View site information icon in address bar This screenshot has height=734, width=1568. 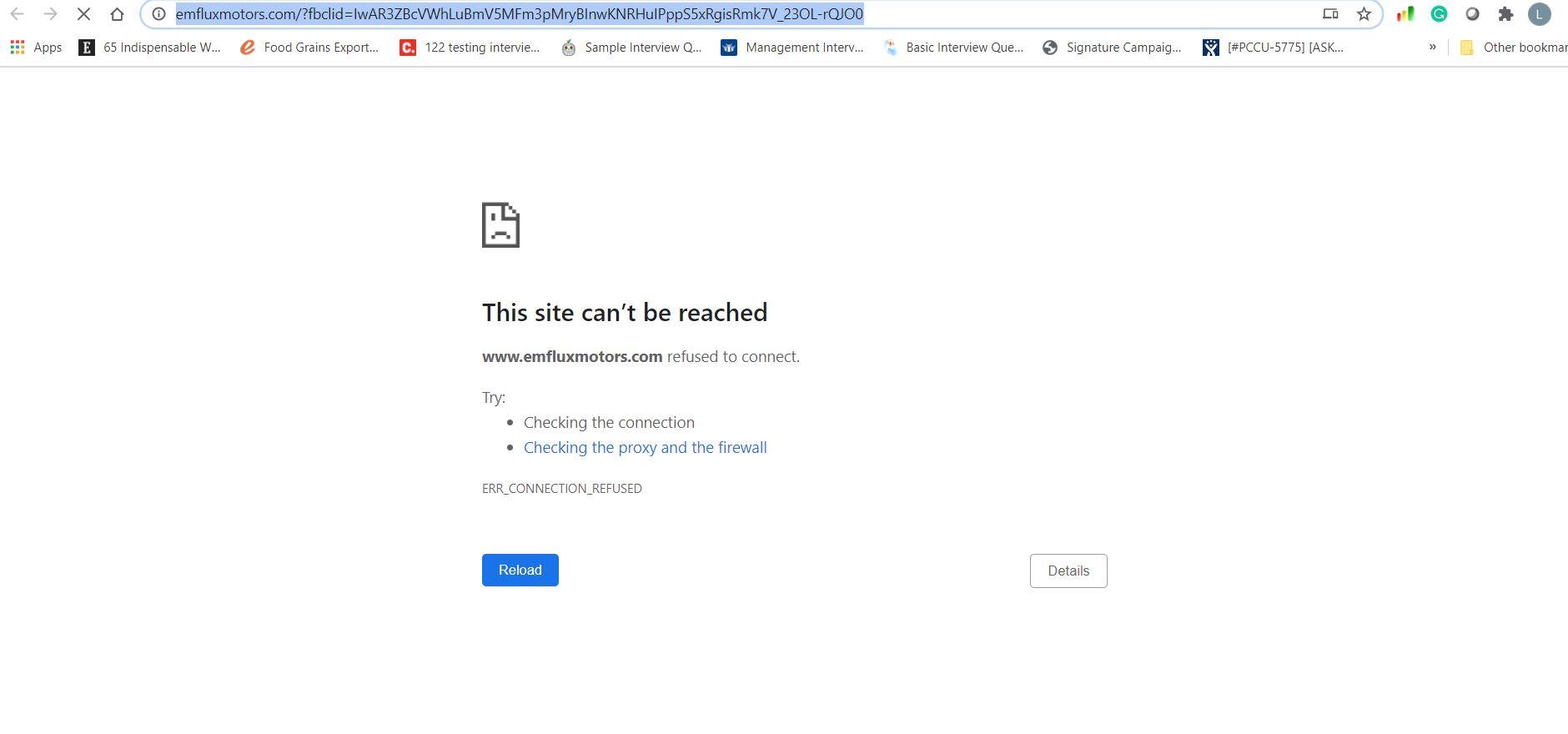click(x=158, y=14)
